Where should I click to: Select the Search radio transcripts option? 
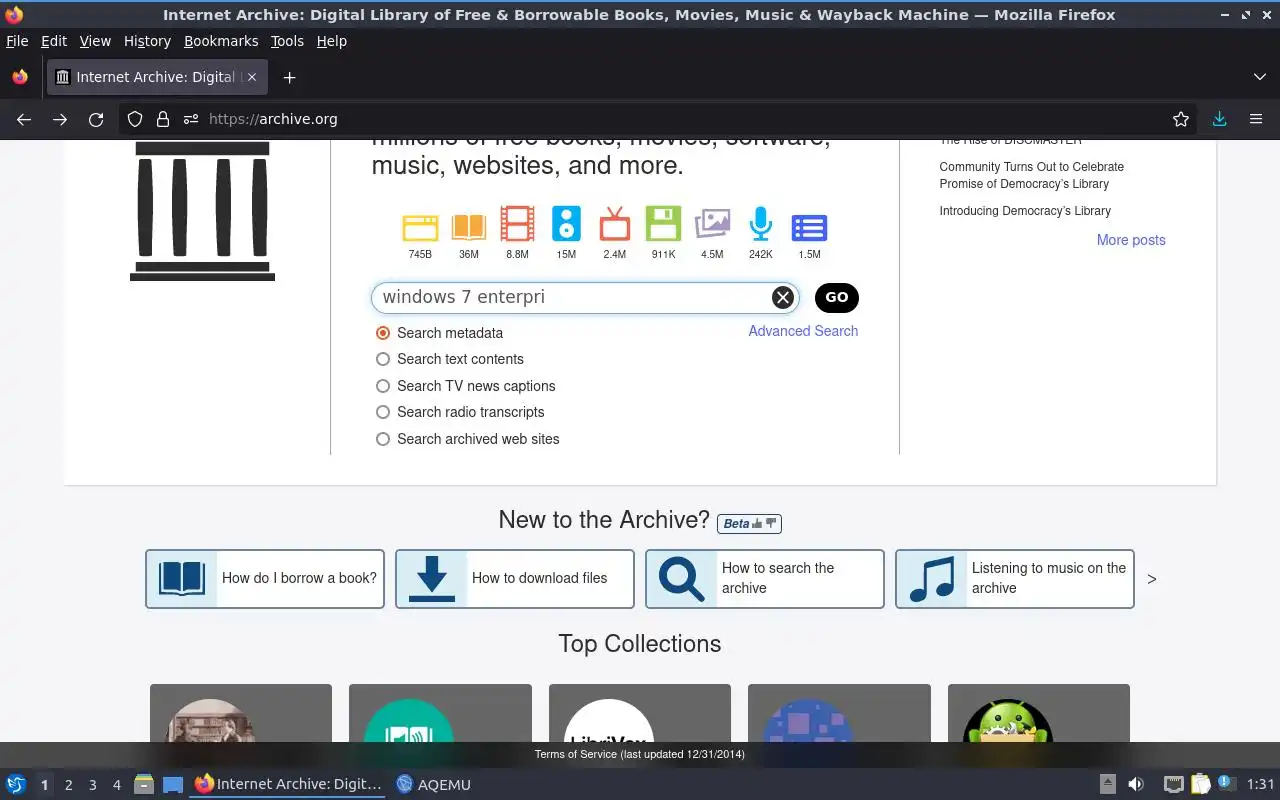pos(383,412)
